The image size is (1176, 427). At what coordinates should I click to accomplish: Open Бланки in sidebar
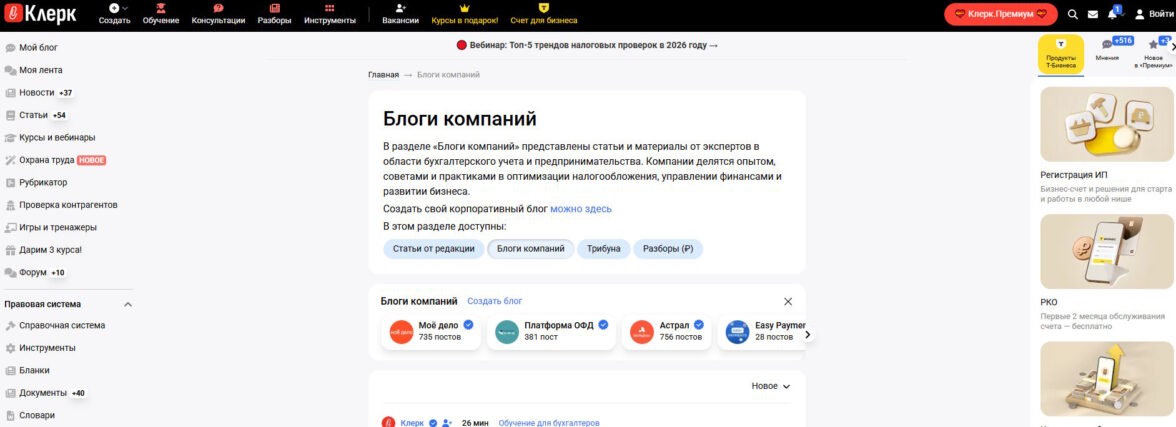(x=28, y=371)
